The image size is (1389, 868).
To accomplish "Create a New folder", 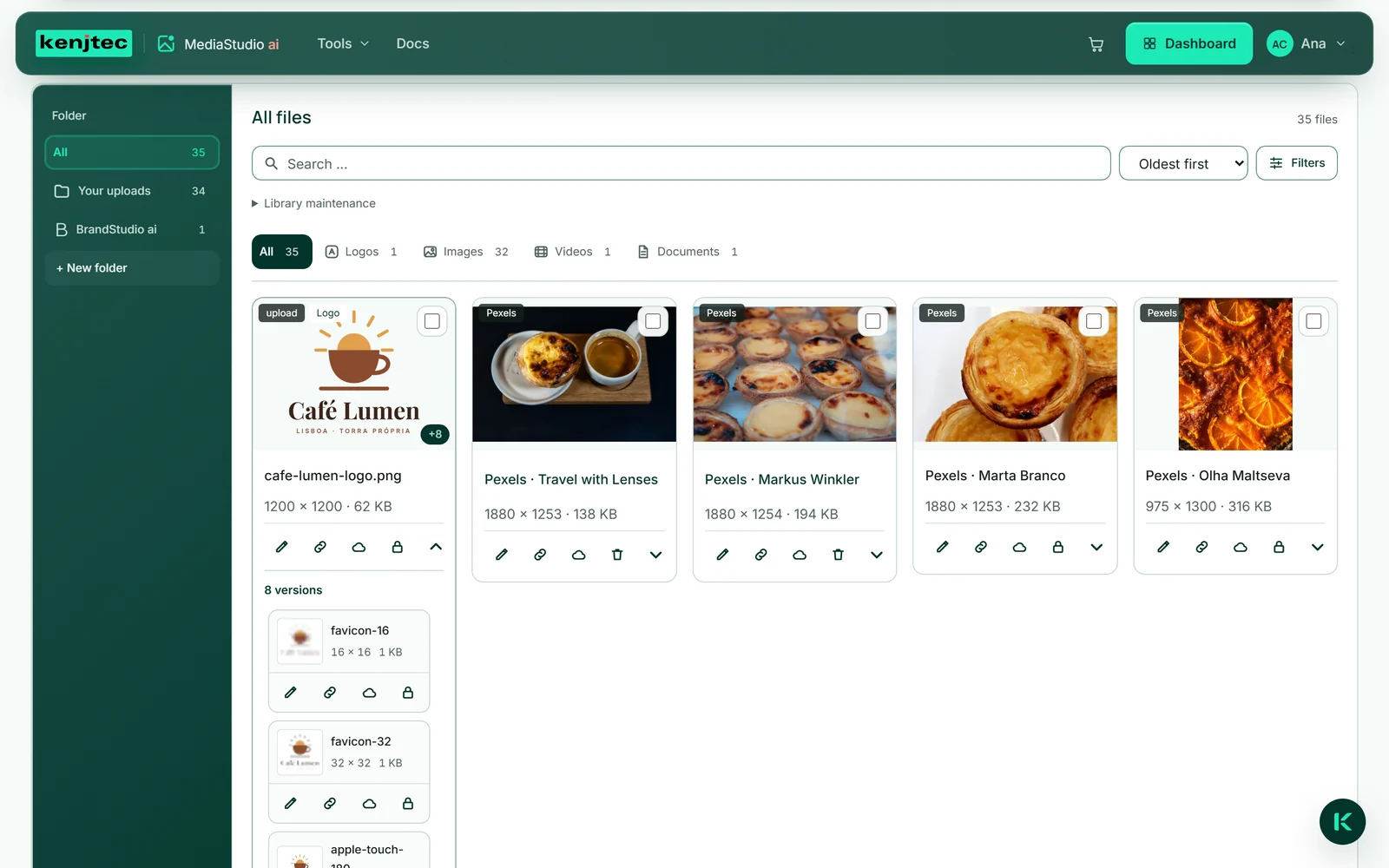I will 132,268.
